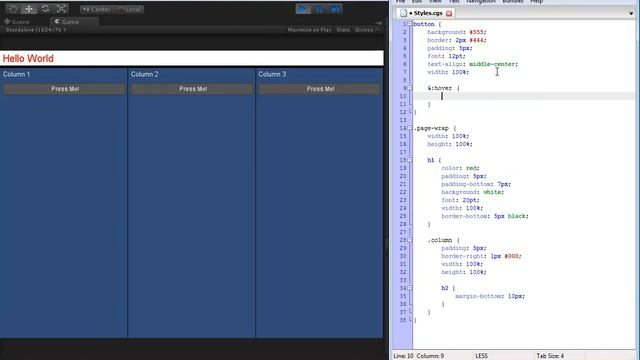Viewport: 640px width, 360px height.
Task: Click Press Me! button in Column 3
Action: tap(320, 89)
